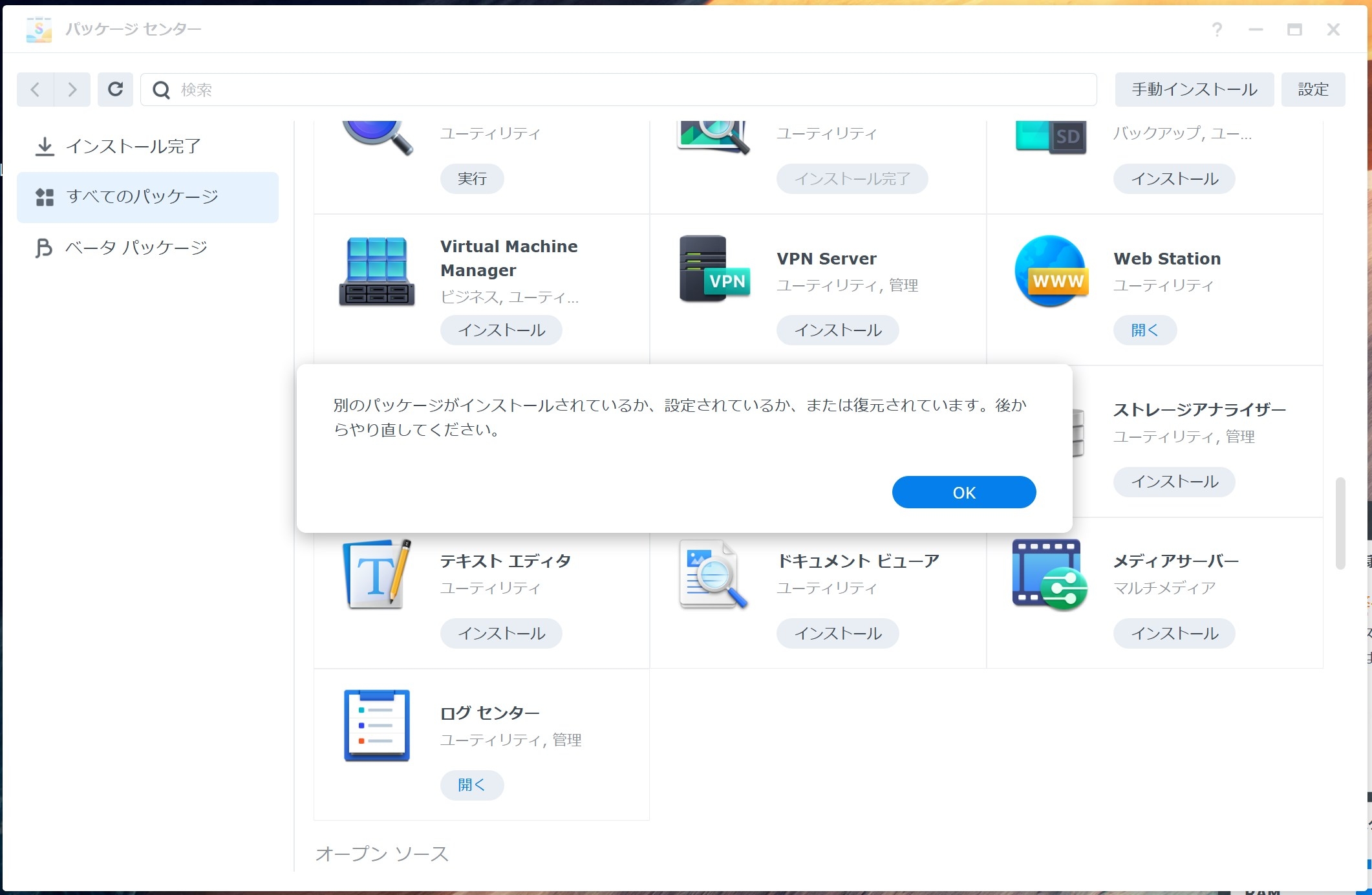Install ストレージアナライザー package
The width and height of the screenshot is (1372, 895).
1174,482
